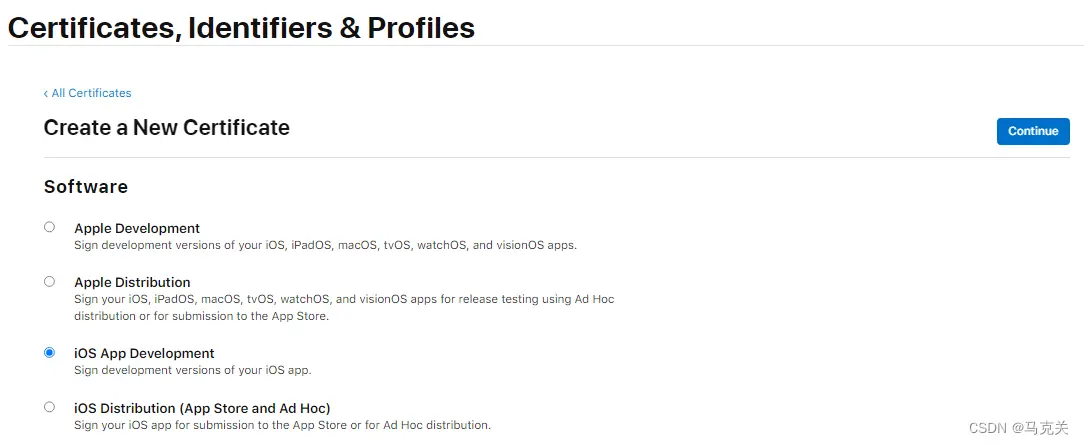
Task: Click the 'development versions of your iOS app' text
Action: [193, 370]
